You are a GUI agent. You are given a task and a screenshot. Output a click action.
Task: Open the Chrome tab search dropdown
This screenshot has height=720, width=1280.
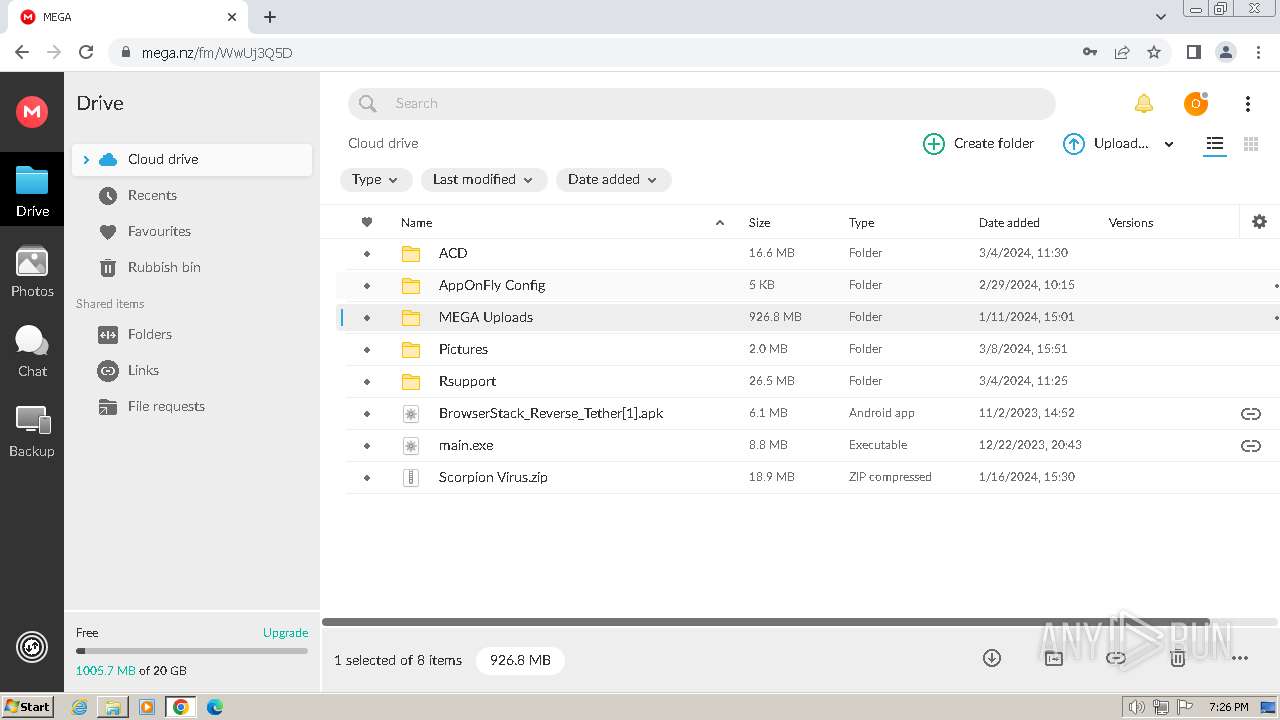[1161, 17]
